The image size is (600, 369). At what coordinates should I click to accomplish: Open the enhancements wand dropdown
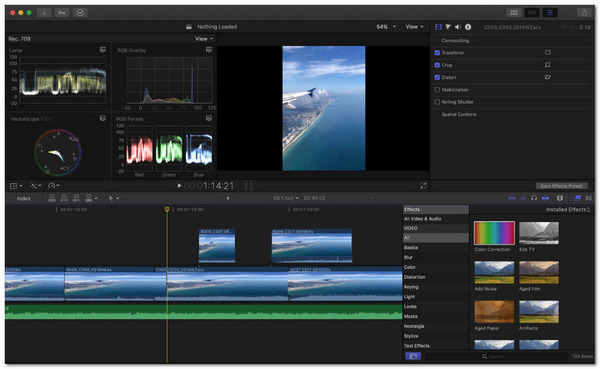(36, 186)
